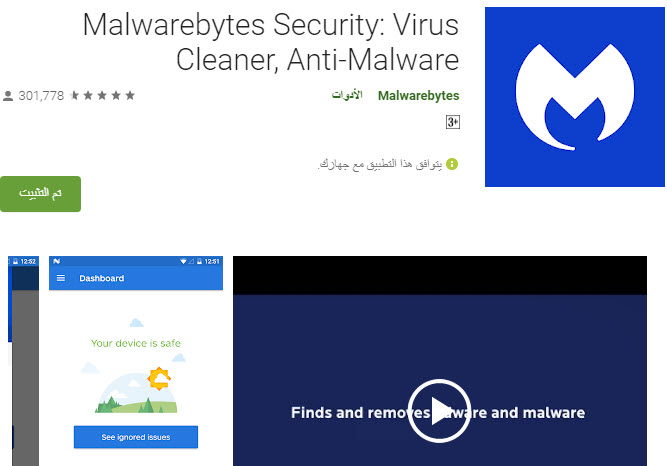Viewport: 667px width, 466px height.
Task: Click the Arabic compatibility message text
Action: (x=380, y=164)
